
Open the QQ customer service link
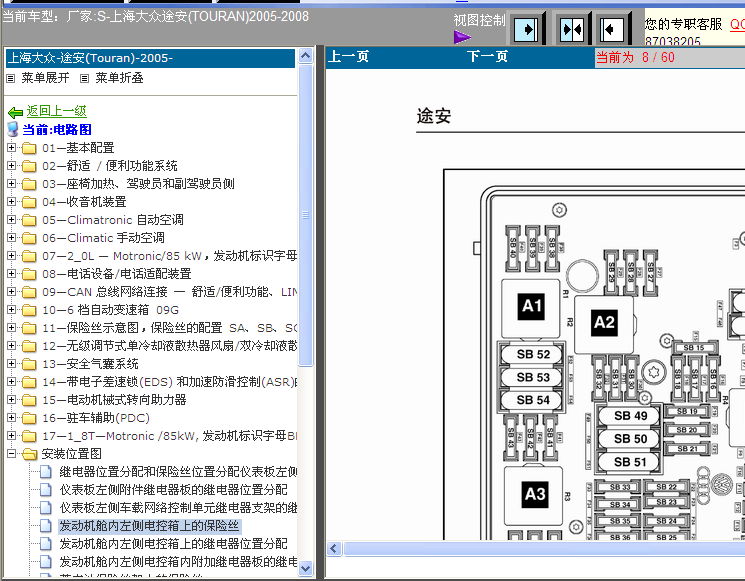tap(737, 24)
